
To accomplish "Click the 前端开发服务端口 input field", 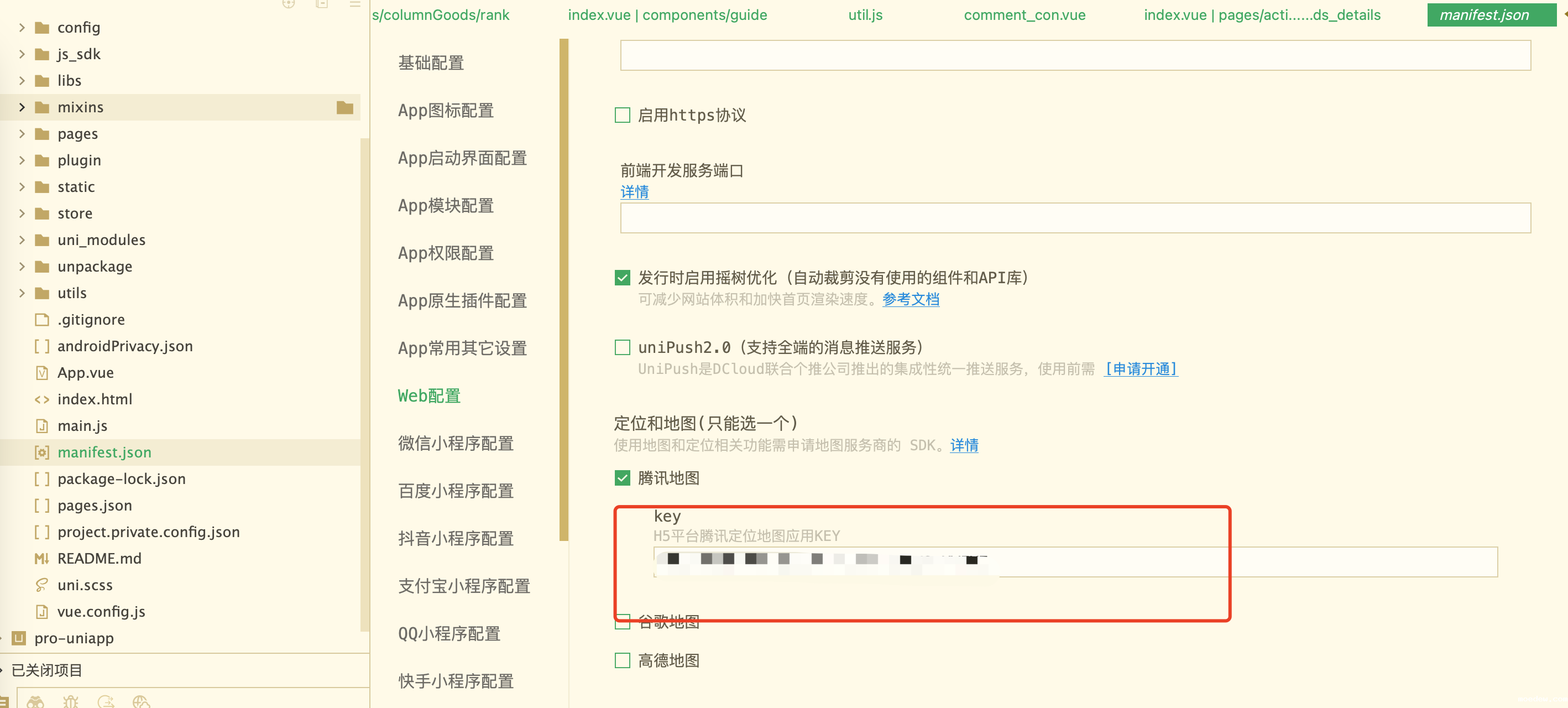I will pos(1075,218).
